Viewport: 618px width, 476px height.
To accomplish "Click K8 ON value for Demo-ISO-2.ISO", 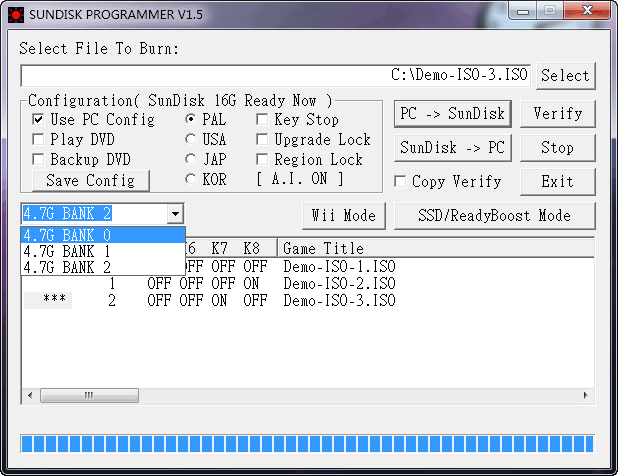I will (251, 284).
